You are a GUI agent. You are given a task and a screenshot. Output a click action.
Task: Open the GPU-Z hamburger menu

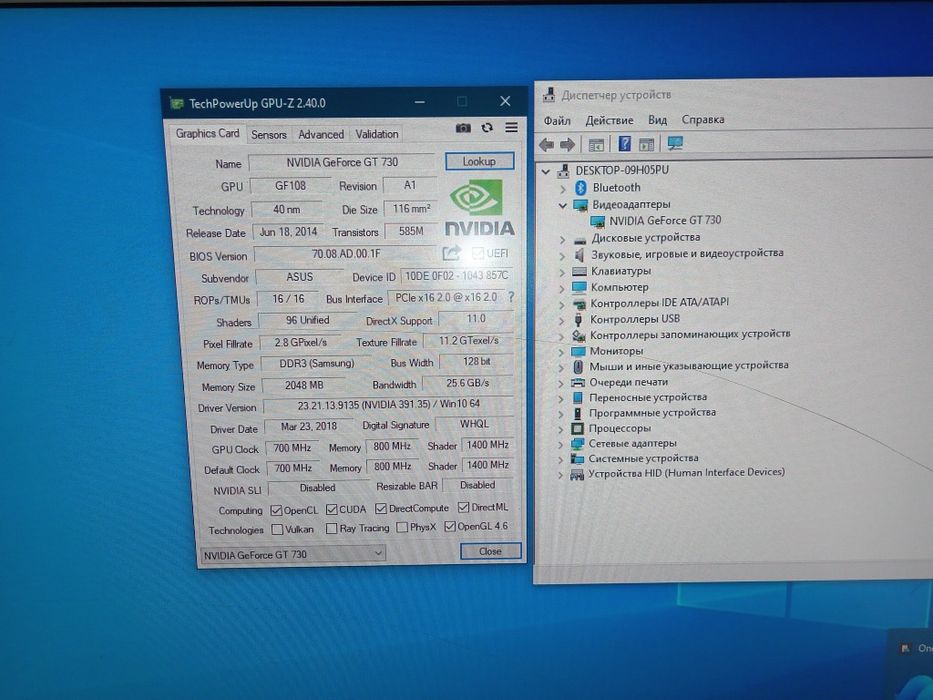[511, 127]
